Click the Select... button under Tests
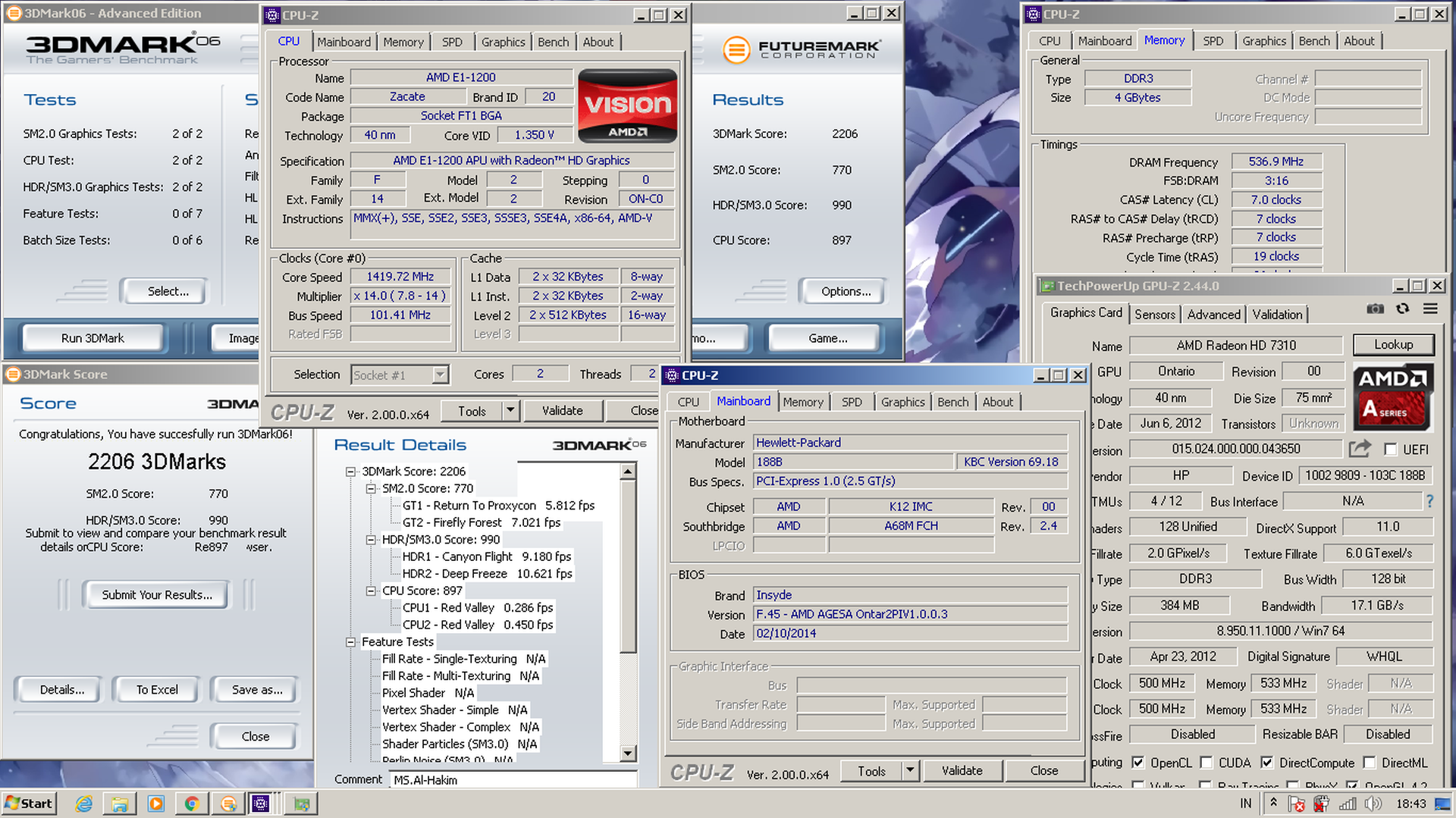 162,291
